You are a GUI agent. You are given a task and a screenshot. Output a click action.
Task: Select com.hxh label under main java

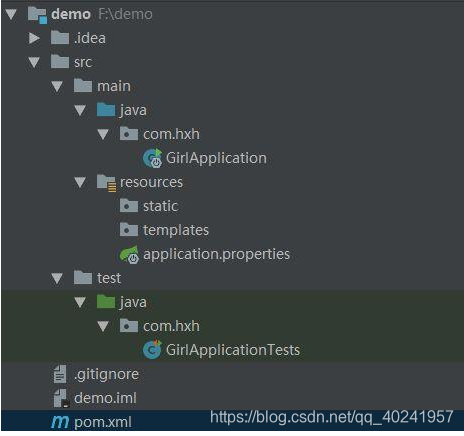tap(171, 134)
